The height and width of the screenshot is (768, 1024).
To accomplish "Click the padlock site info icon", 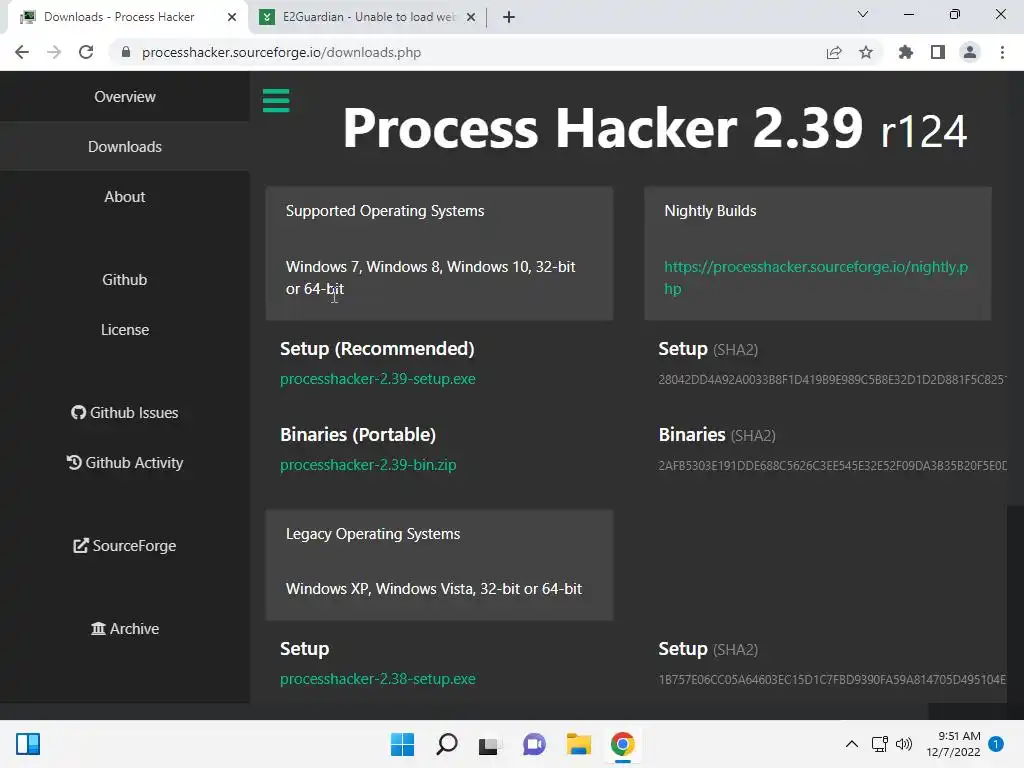I will pos(126,52).
